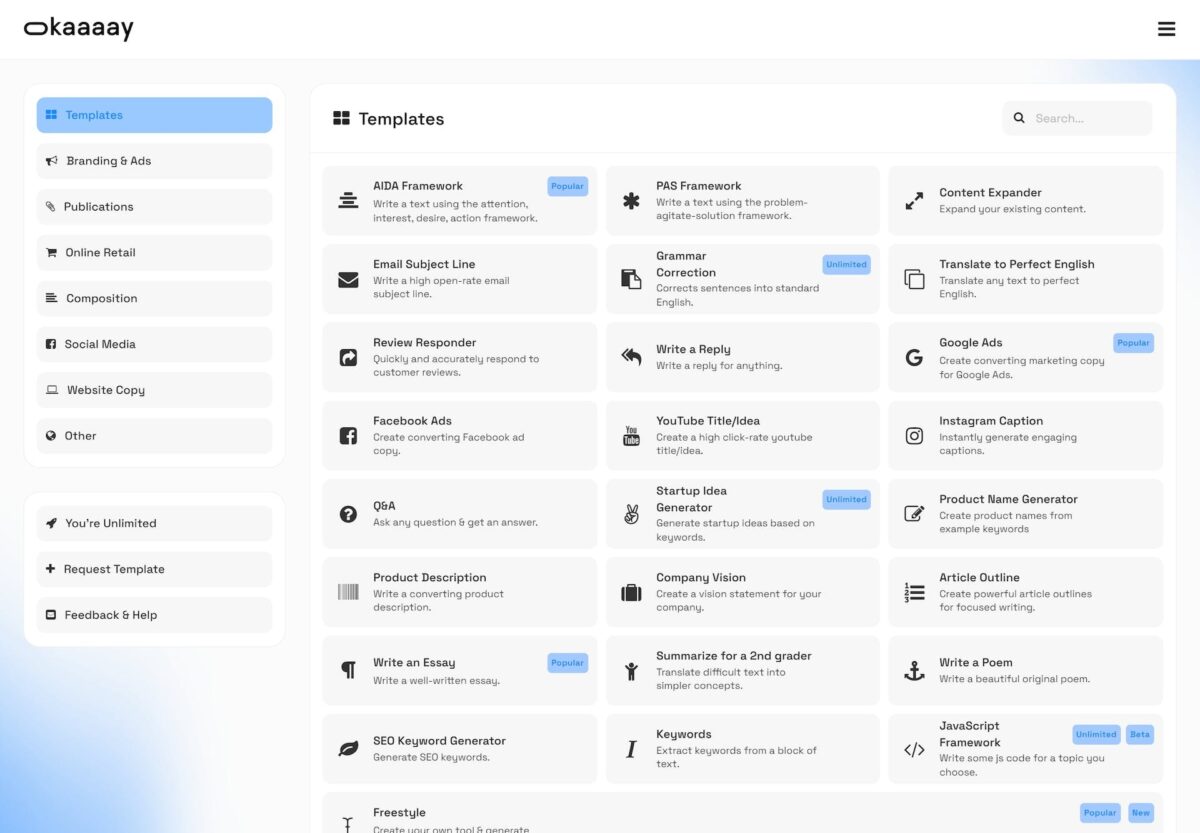Open the Grammar Correction template card
The width and height of the screenshot is (1200, 833).
(742, 279)
